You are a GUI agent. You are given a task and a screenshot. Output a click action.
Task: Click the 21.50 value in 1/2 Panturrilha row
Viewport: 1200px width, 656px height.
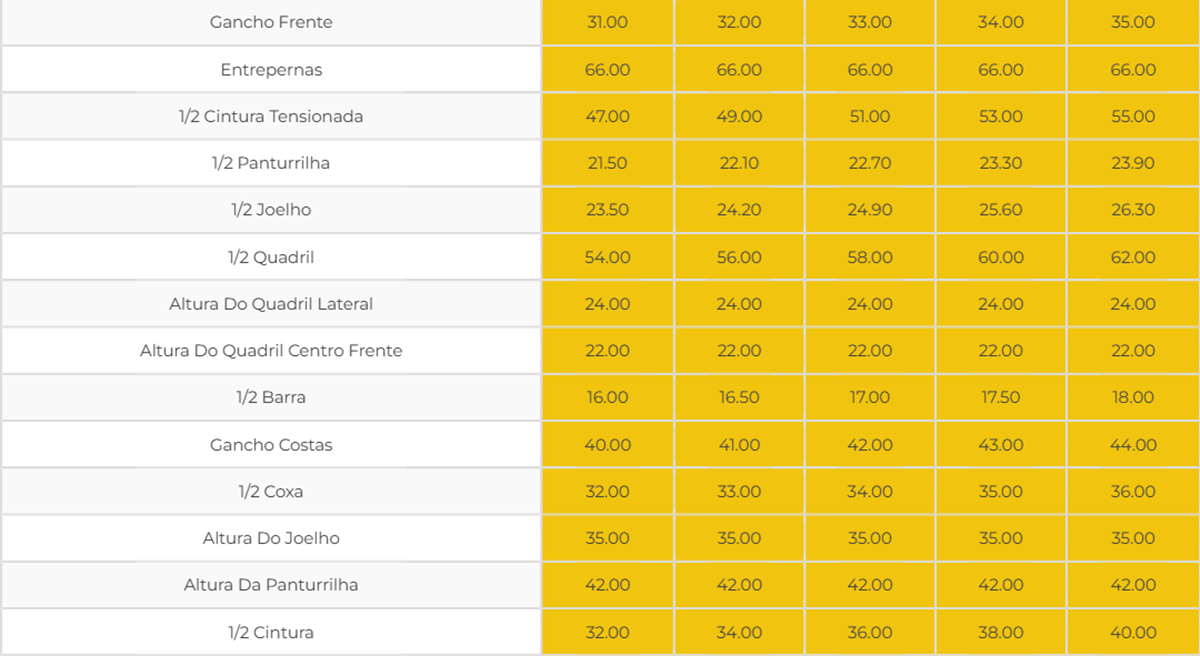click(x=607, y=163)
